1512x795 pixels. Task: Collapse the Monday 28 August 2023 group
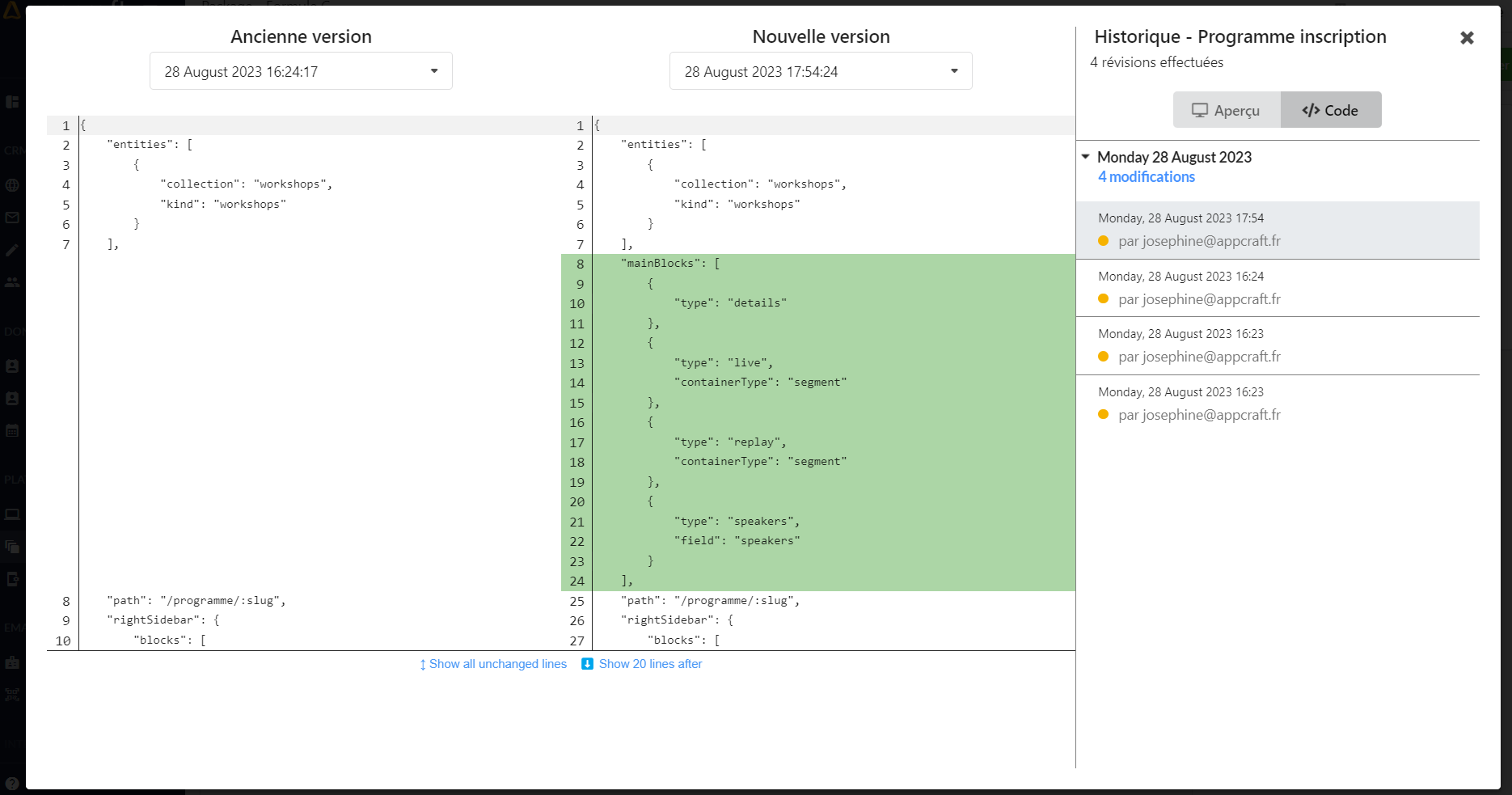(x=1086, y=157)
